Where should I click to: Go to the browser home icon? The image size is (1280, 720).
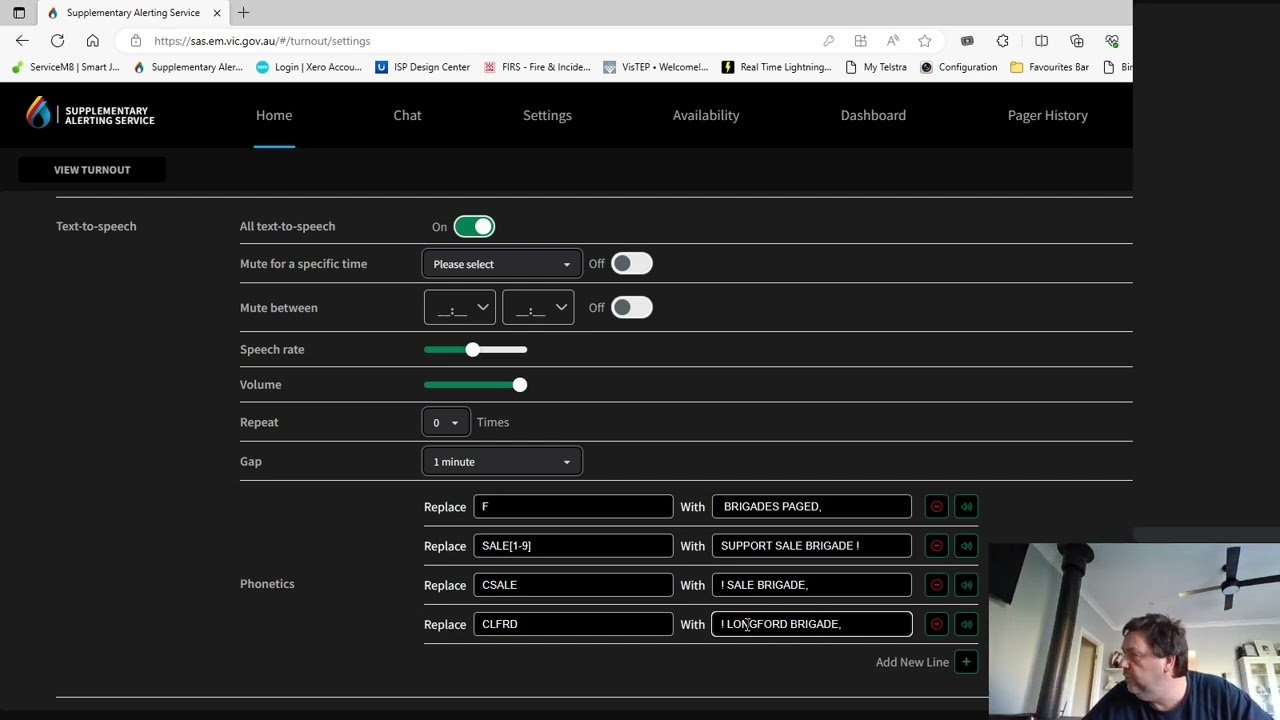(92, 41)
